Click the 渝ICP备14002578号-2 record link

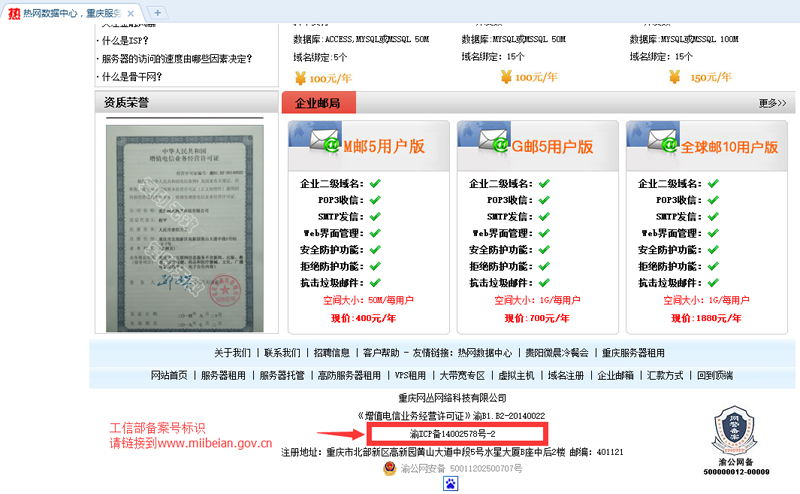click(453, 434)
